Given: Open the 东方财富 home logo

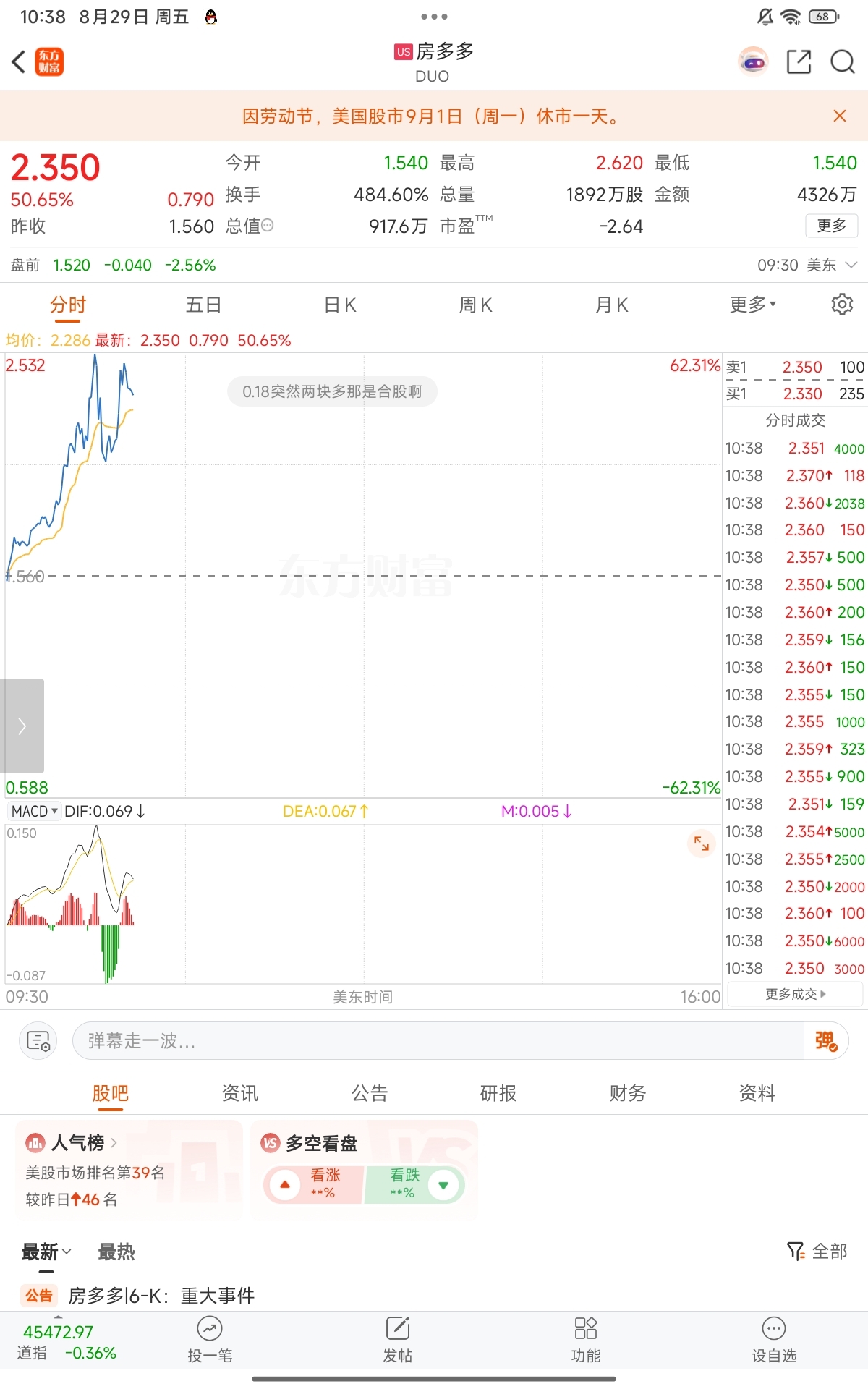Looking at the screenshot, I should pyautogui.click(x=49, y=62).
